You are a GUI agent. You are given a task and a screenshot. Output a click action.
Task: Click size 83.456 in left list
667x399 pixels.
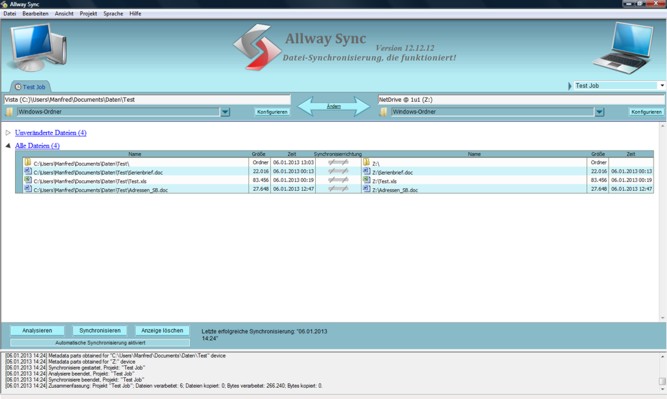(x=260, y=180)
